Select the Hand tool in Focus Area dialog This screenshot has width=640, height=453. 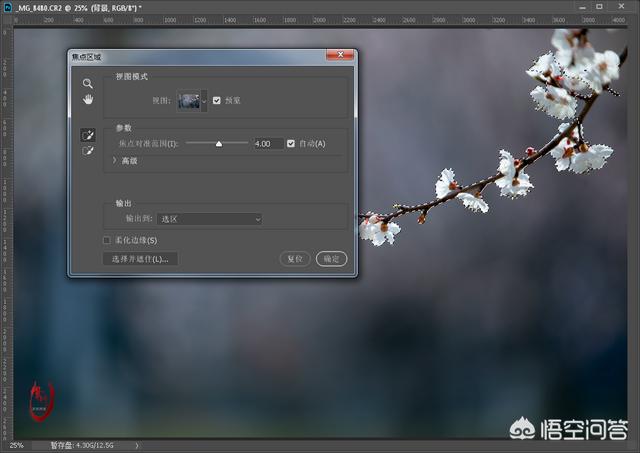coord(88,100)
